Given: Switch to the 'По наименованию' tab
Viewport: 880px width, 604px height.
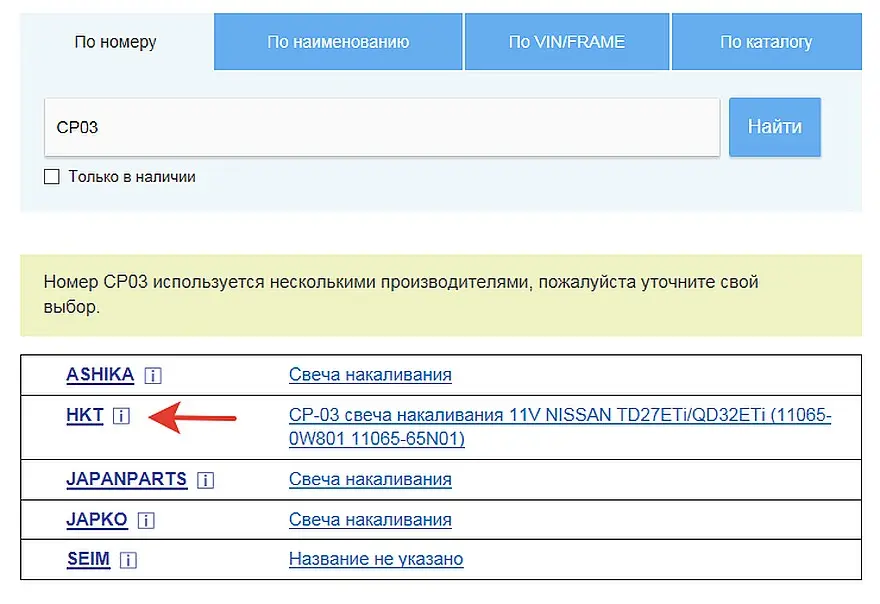Looking at the screenshot, I should click(338, 42).
